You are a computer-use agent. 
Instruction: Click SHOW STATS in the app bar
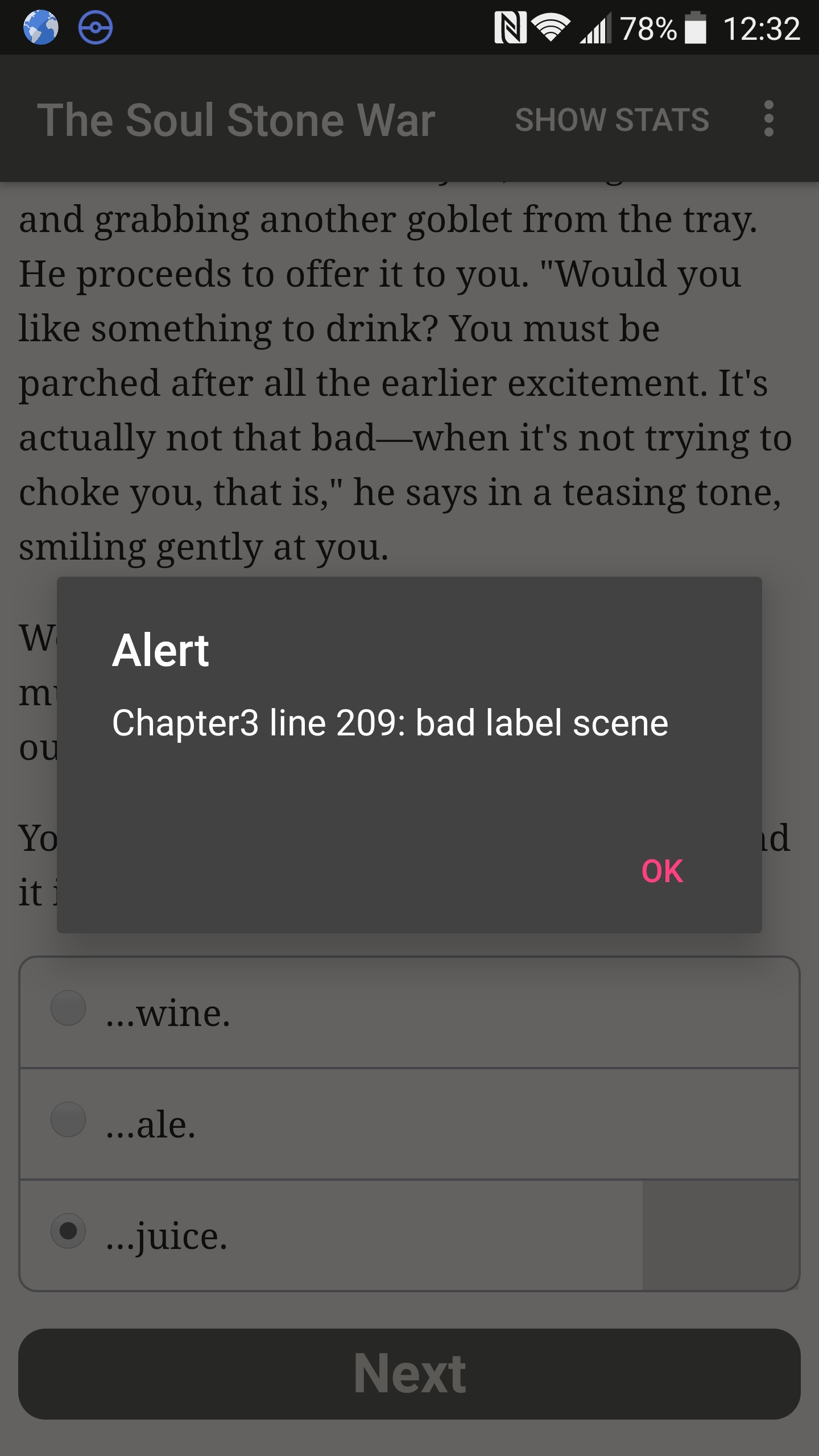(x=612, y=119)
